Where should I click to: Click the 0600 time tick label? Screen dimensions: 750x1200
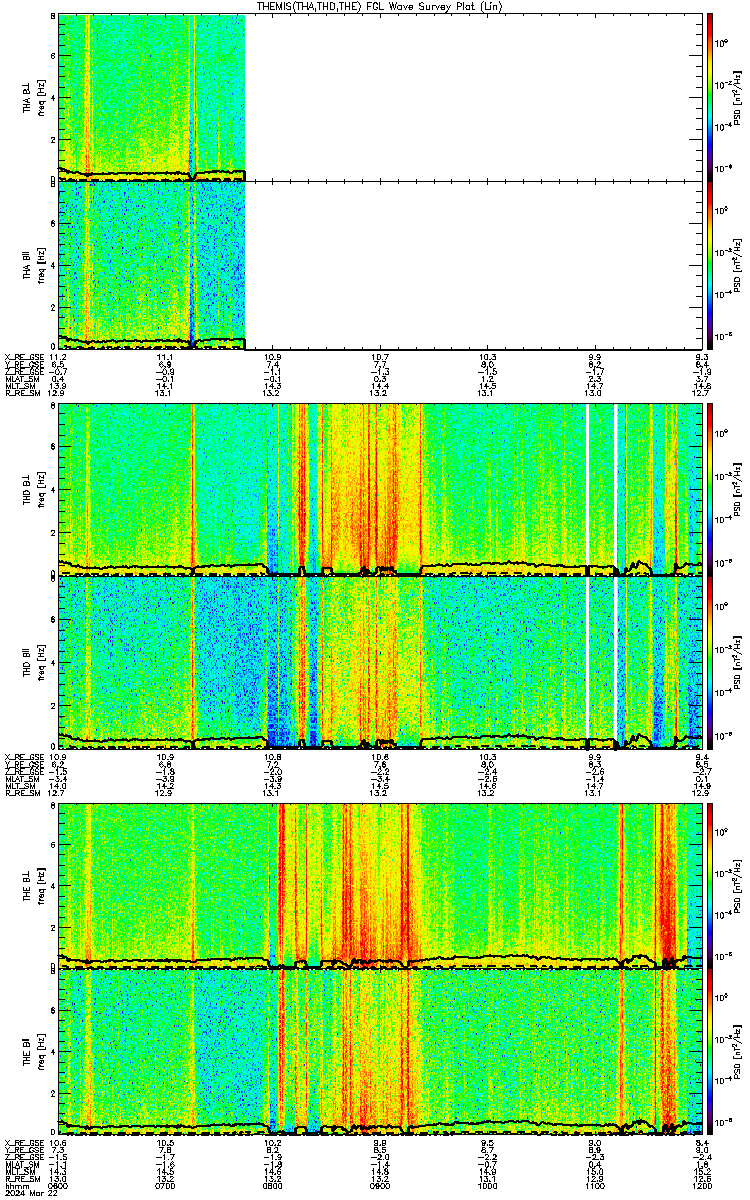[58, 1185]
